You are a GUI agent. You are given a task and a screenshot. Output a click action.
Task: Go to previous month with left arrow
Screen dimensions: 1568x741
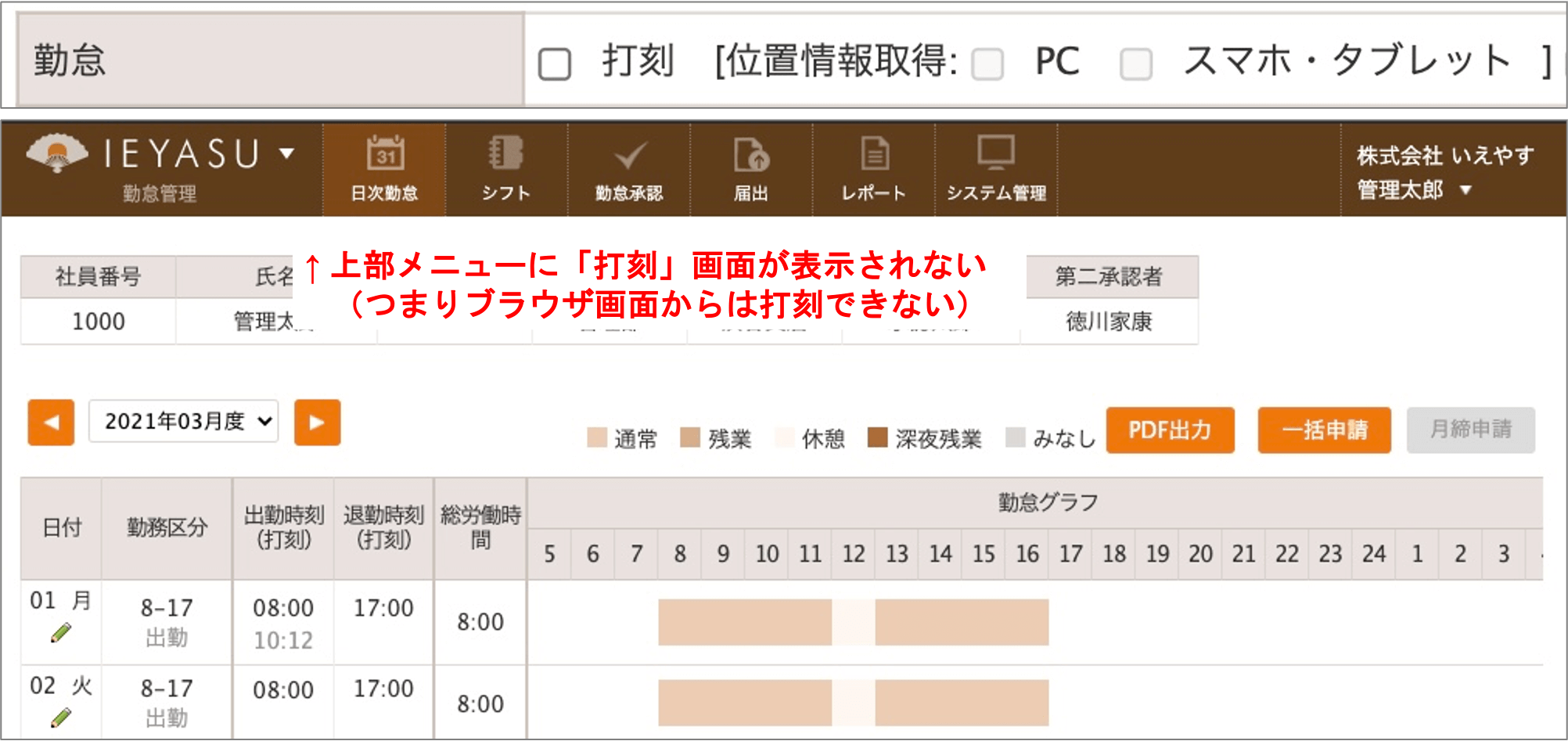[x=51, y=423]
